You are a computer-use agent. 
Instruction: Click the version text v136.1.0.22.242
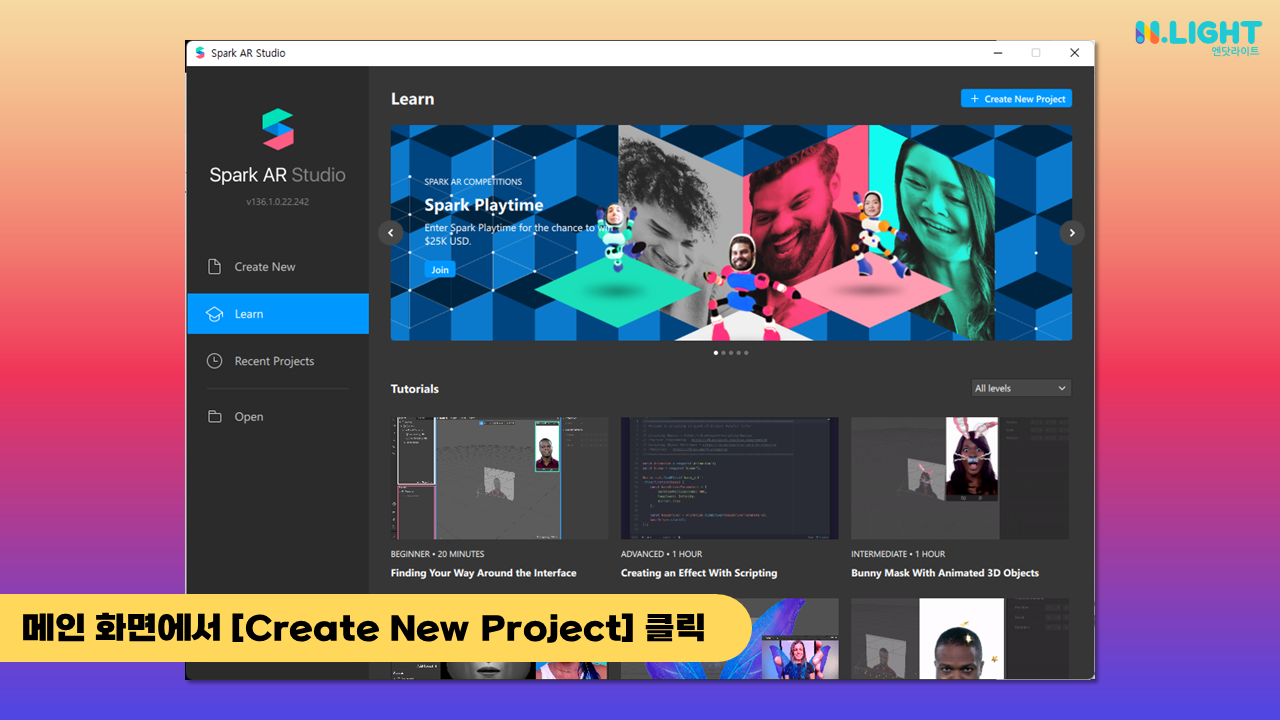tap(277, 202)
